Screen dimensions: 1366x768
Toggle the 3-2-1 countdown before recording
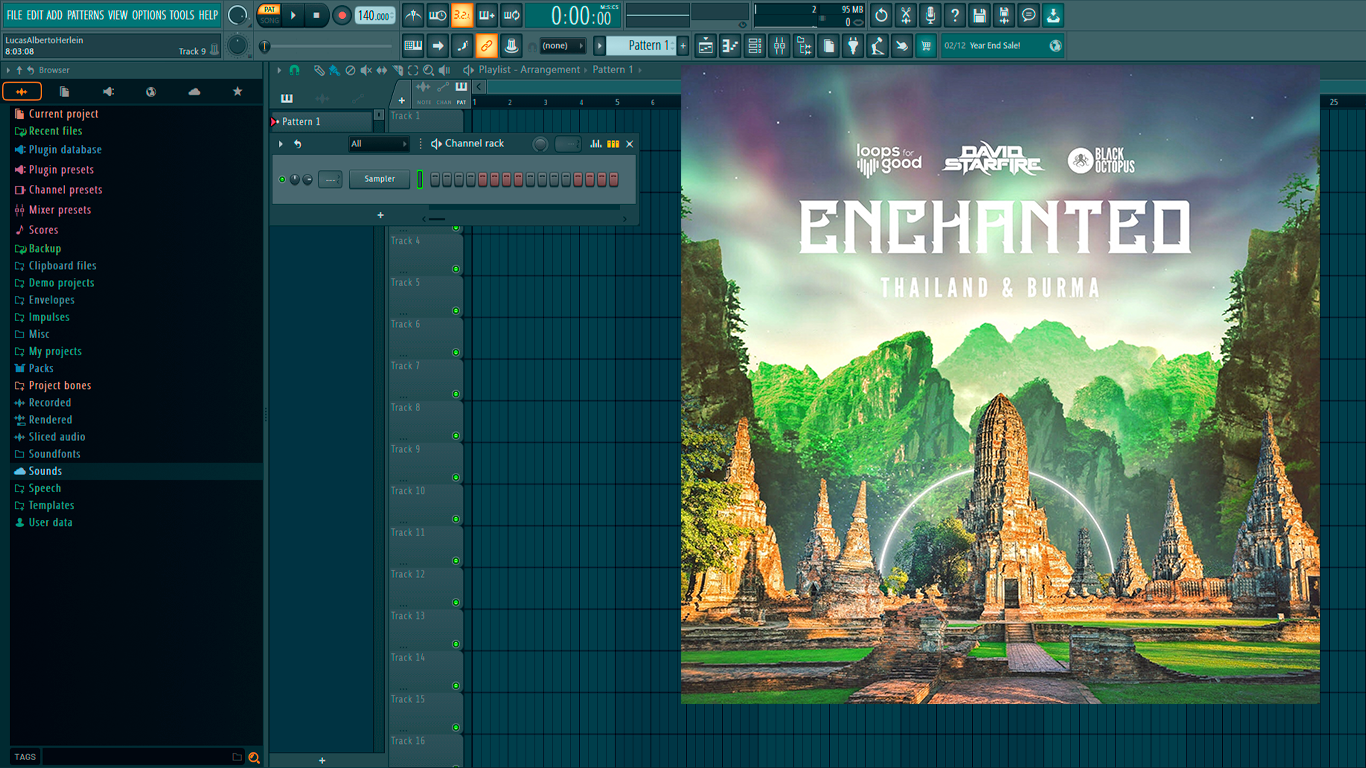pyautogui.click(x=461, y=15)
